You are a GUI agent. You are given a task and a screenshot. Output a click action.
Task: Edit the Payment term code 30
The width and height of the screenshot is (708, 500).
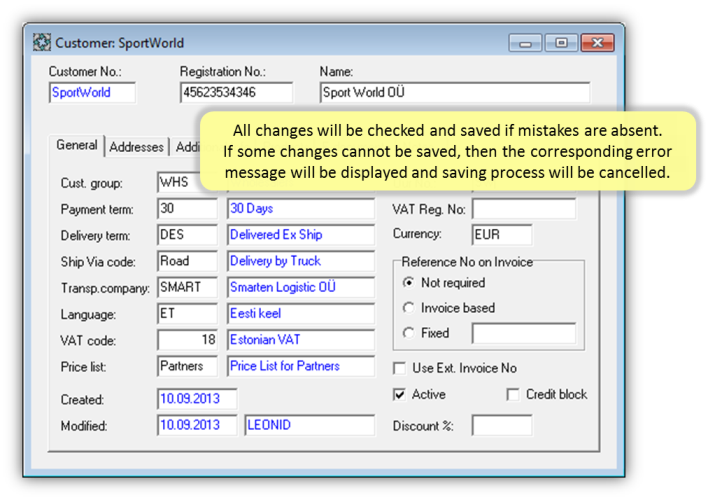pyautogui.click(x=187, y=209)
